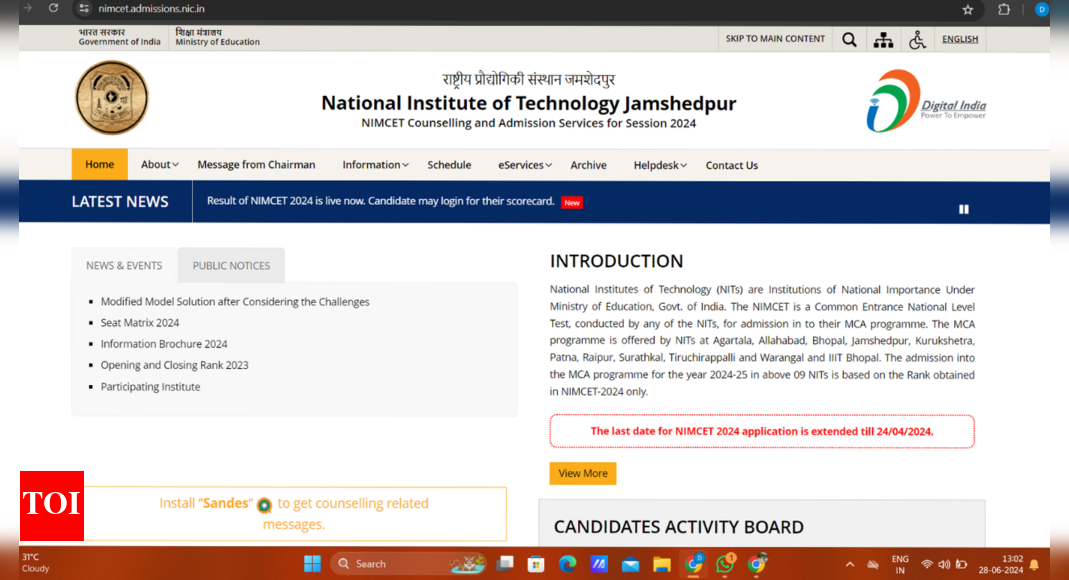The image size is (1069, 580).
Task: Bookmark the page using the star icon
Action: click(x=967, y=10)
